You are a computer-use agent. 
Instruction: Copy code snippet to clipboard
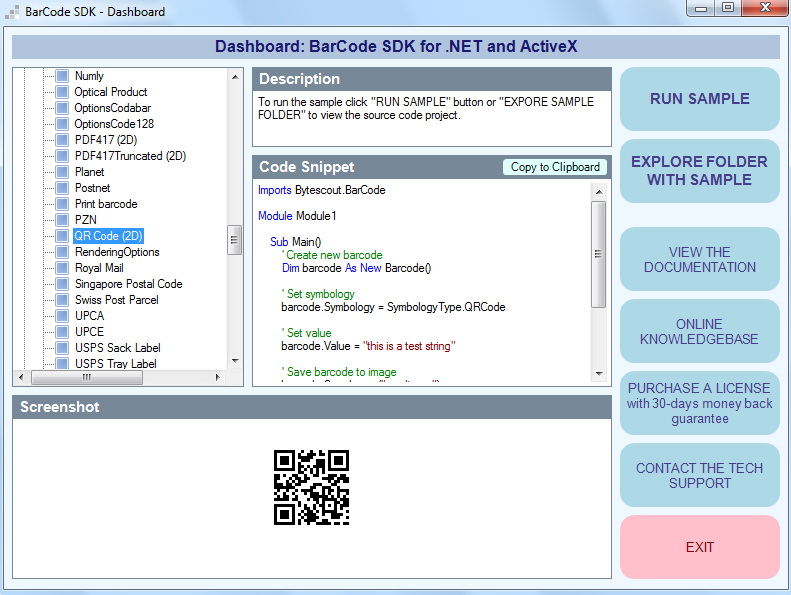[555, 167]
